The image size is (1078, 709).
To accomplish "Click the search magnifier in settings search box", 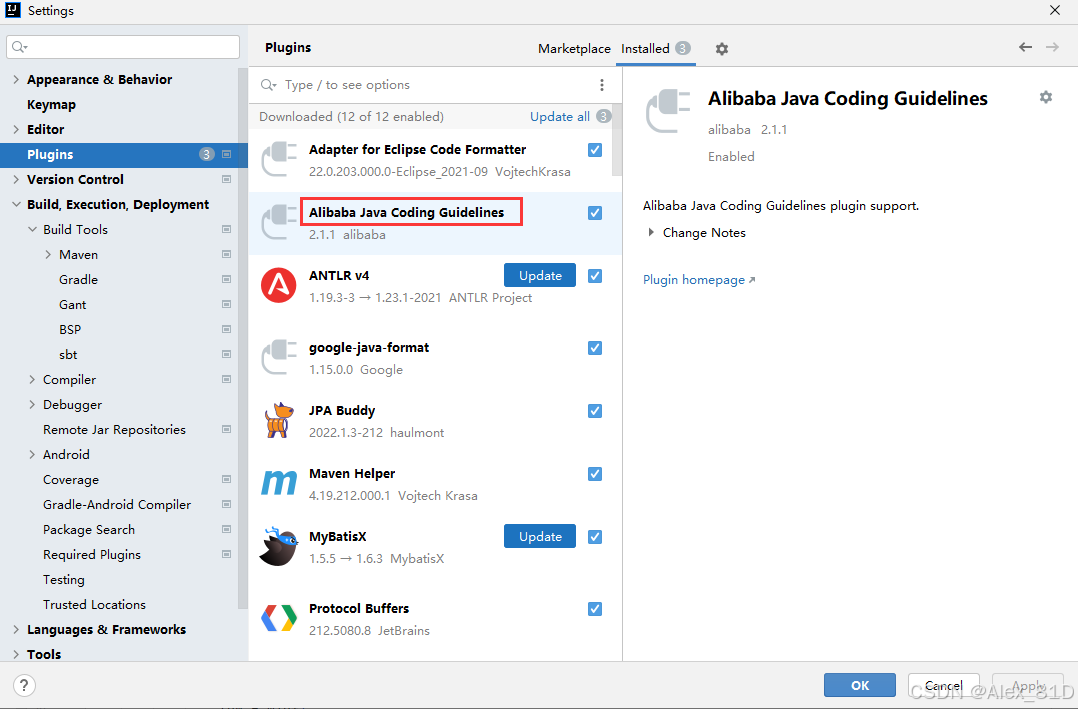I will 19,47.
